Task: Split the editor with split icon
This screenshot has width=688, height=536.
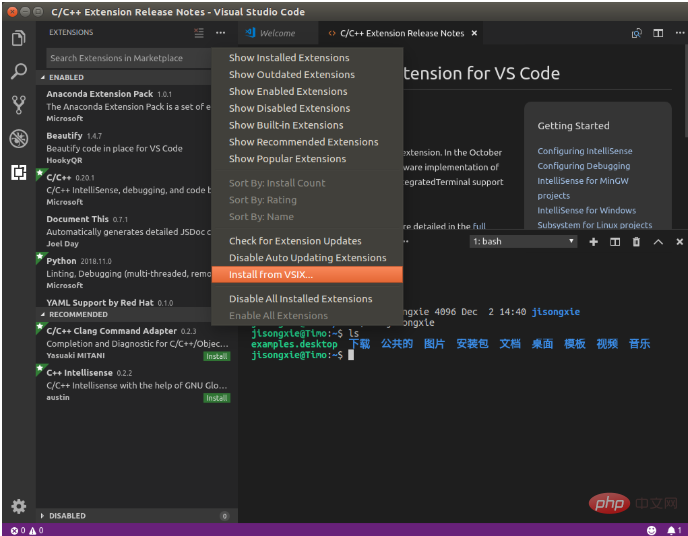Action: coord(658,33)
